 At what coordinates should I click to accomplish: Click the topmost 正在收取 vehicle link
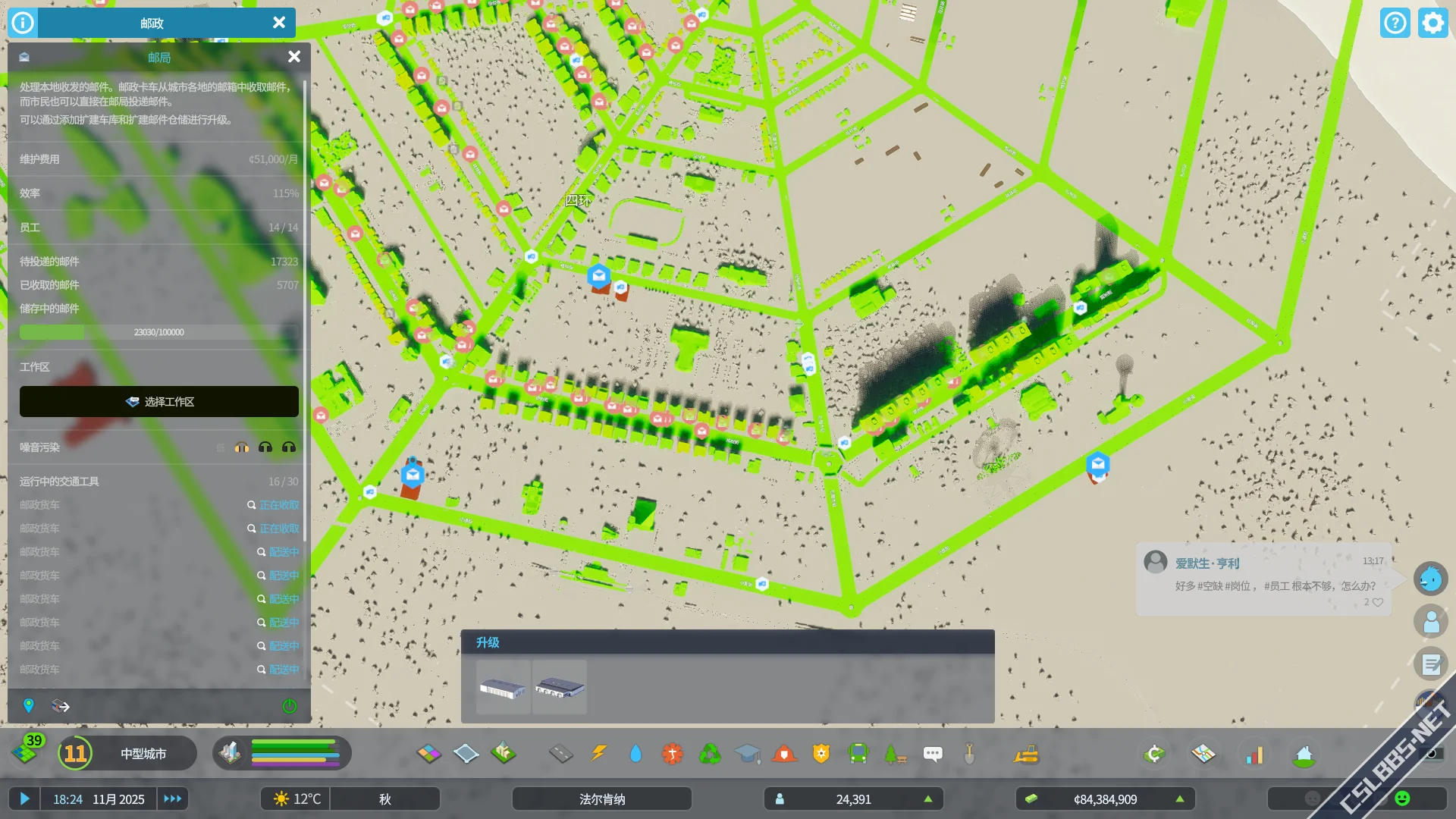(279, 505)
